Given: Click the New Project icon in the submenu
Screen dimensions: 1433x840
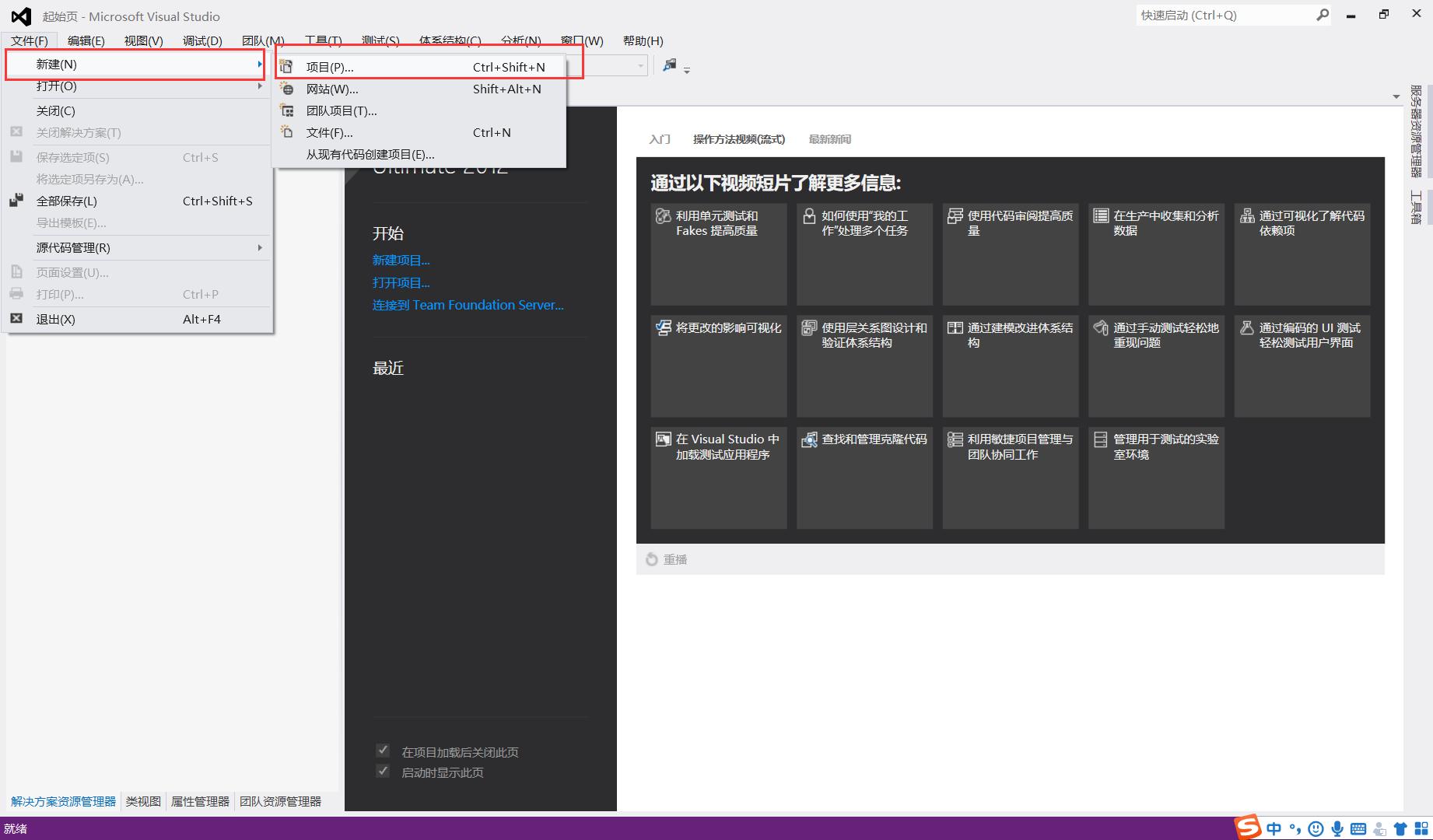Looking at the screenshot, I should [286, 67].
